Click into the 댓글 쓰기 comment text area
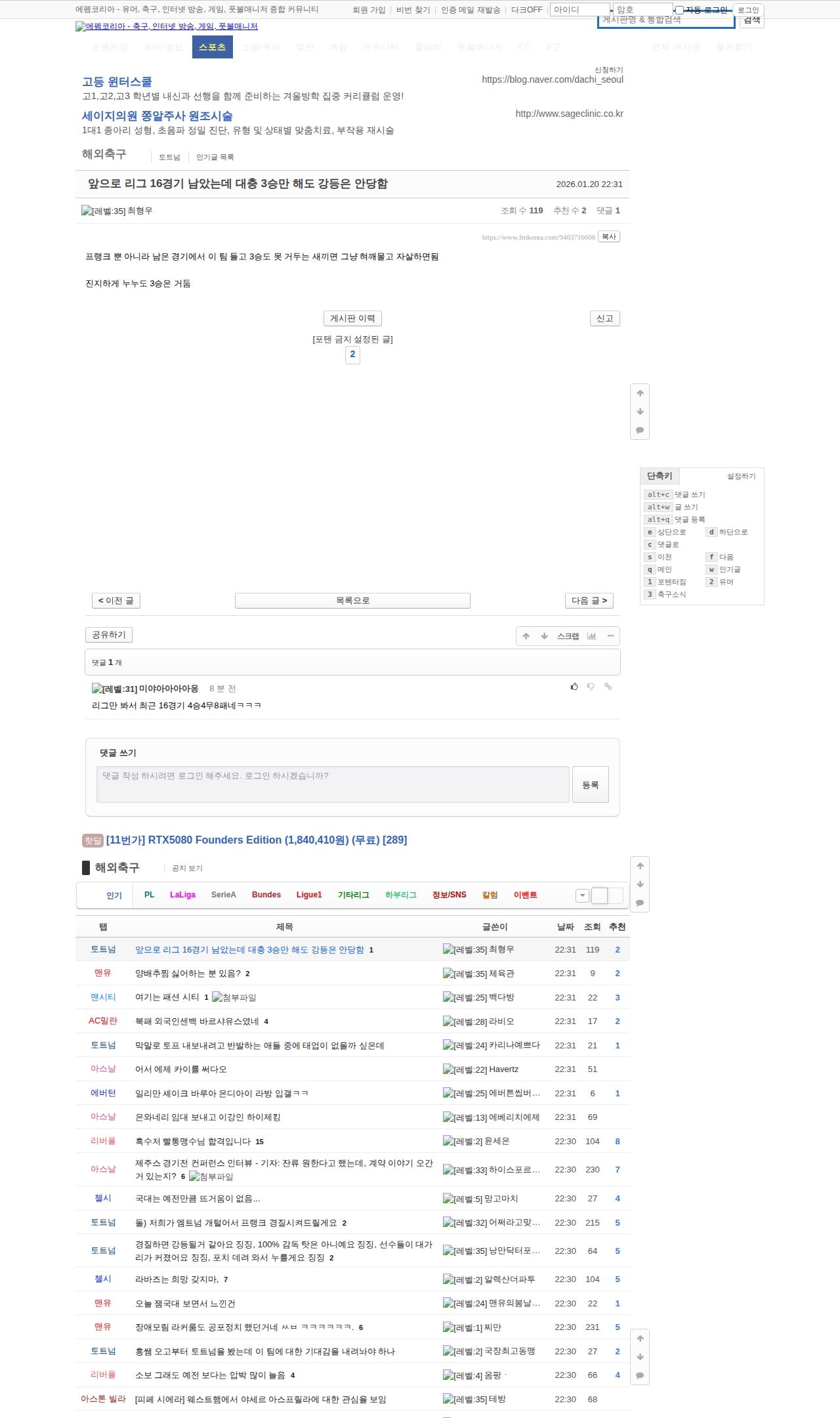The width and height of the screenshot is (840, 1418). coord(333,784)
